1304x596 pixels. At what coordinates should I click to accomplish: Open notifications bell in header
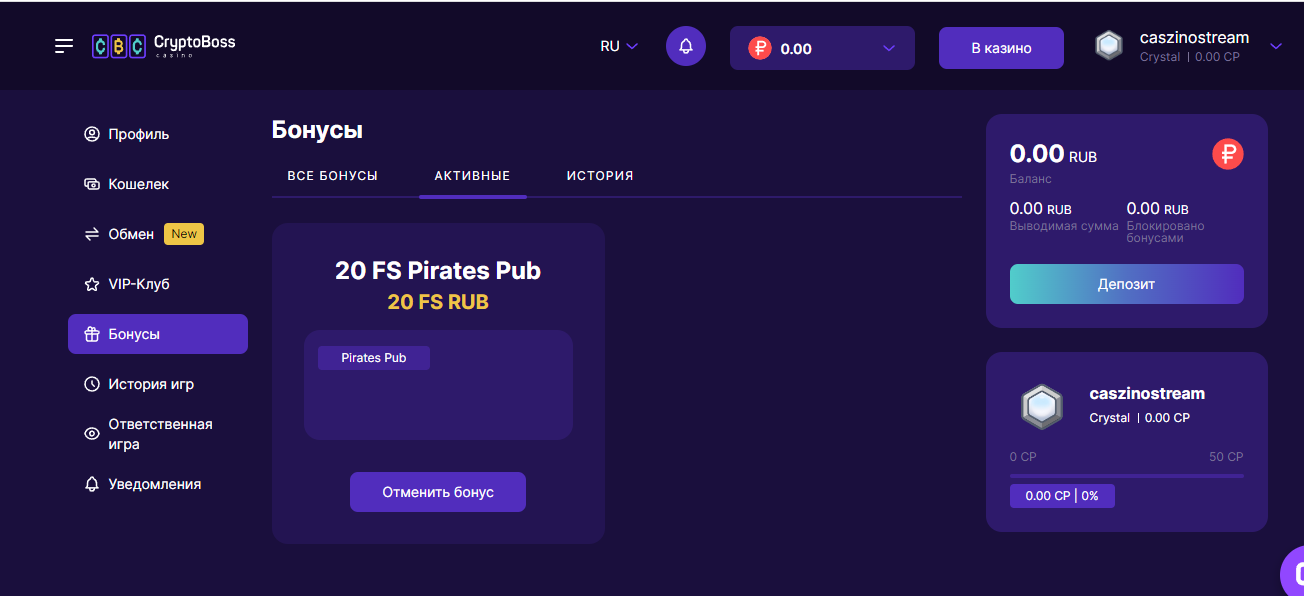(x=686, y=46)
